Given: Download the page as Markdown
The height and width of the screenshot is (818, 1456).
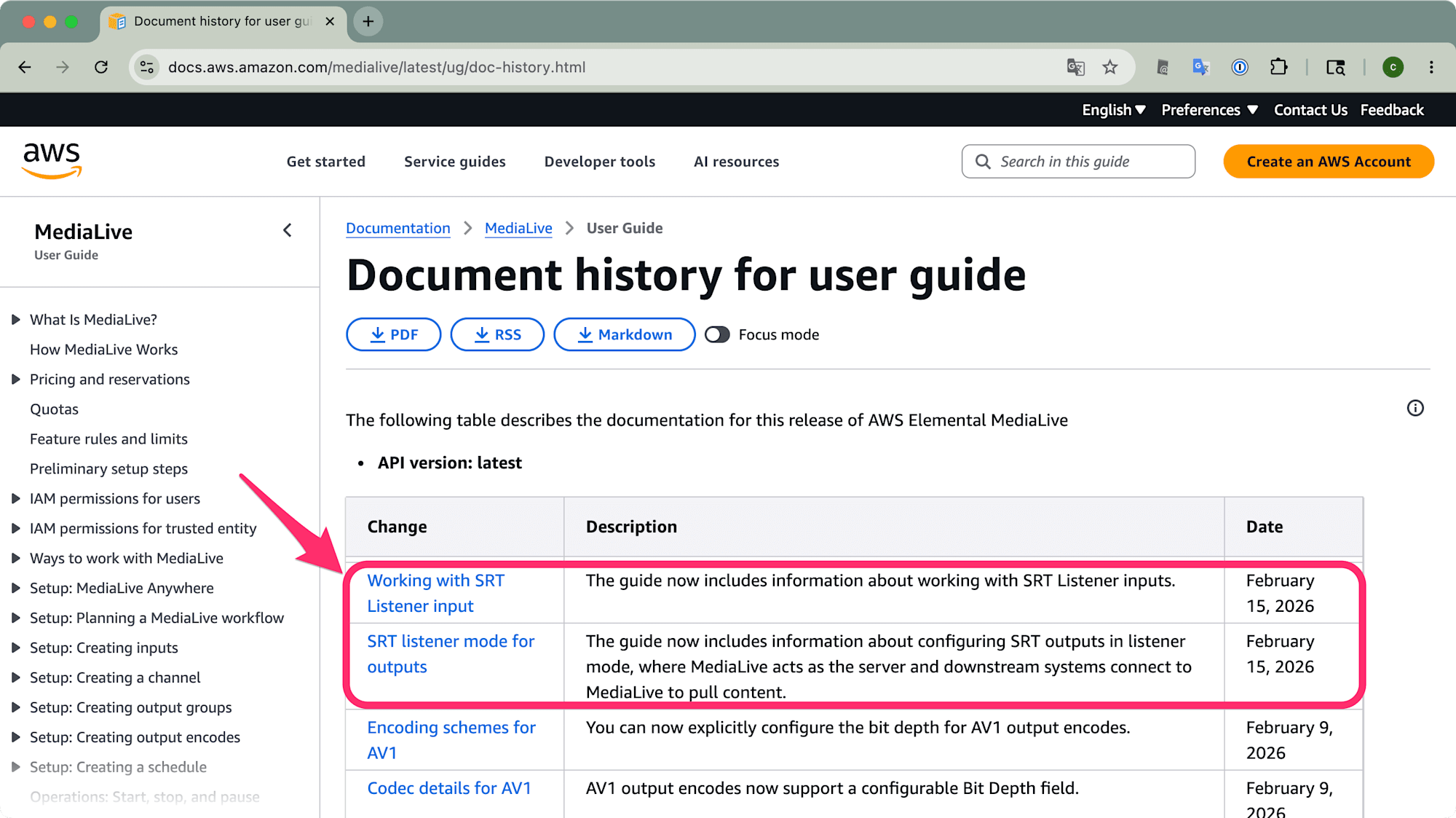Looking at the screenshot, I should [625, 334].
